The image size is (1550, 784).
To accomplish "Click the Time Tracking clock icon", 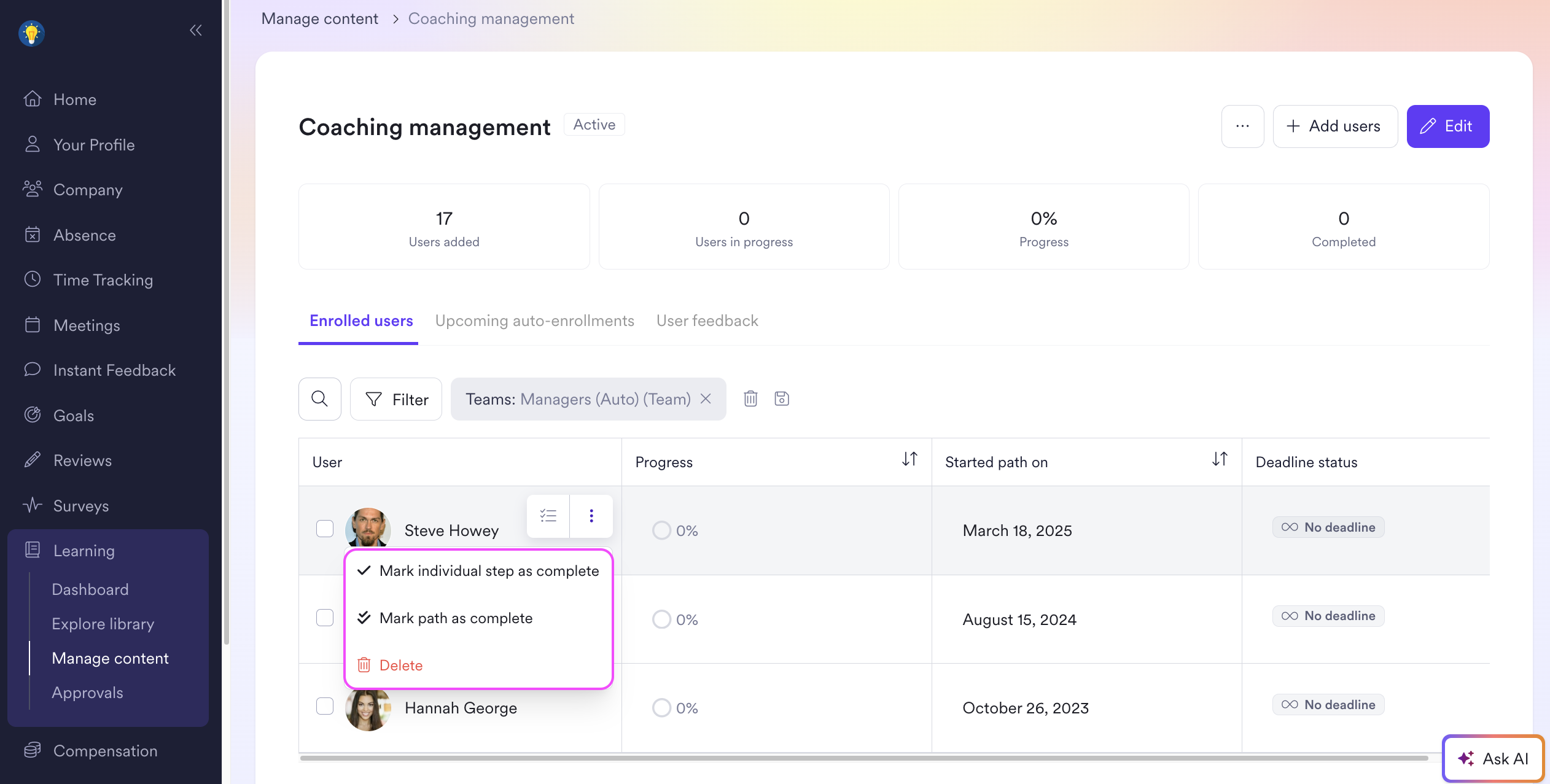I will (33, 280).
